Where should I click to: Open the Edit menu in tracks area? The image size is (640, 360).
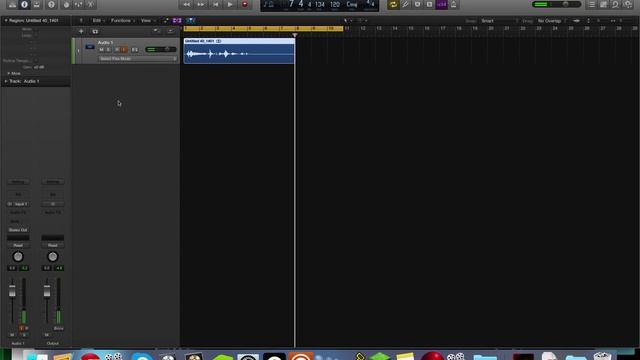click(x=98, y=20)
